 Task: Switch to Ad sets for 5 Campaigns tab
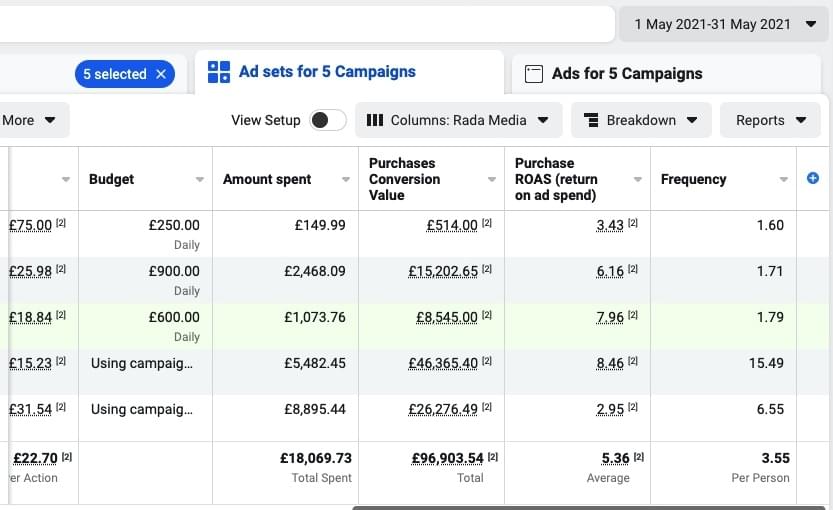(x=327, y=72)
